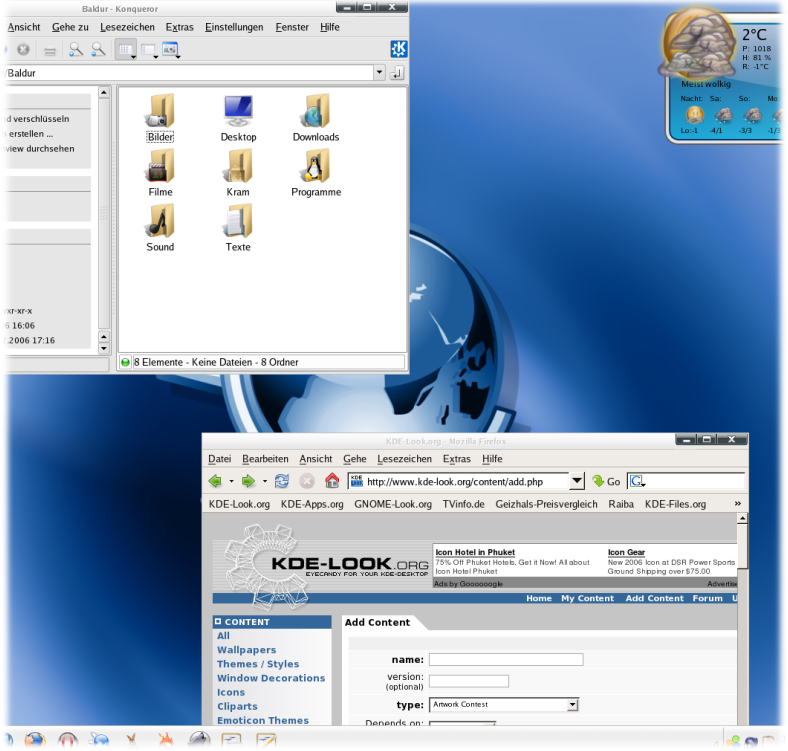
Task: Click the version optional input field
Action: pyautogui.click(x=468, y=681)
